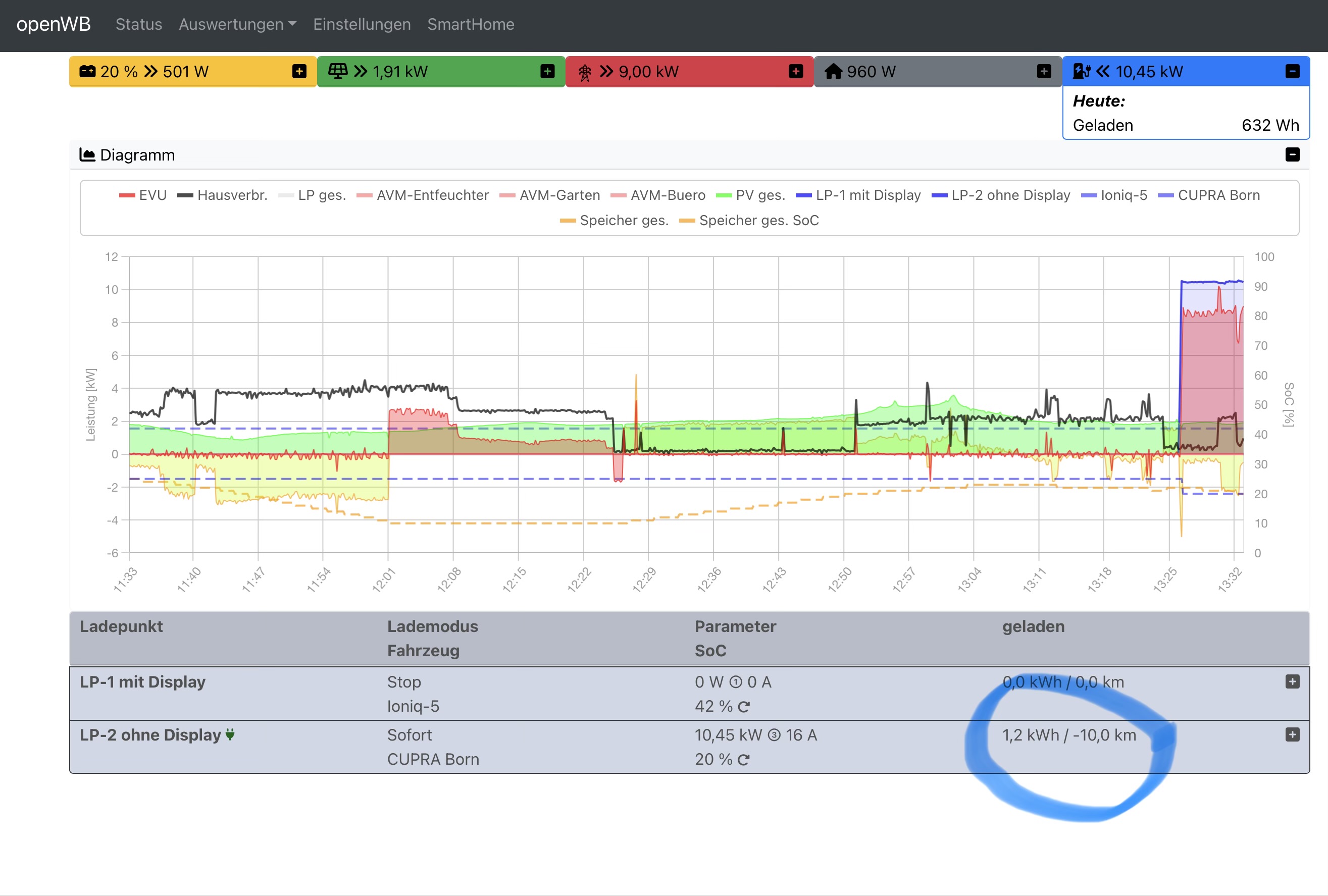Collapse the Diagramm panel
This screenshot has width=1328, height=896.
click(x=1292, y=155)
